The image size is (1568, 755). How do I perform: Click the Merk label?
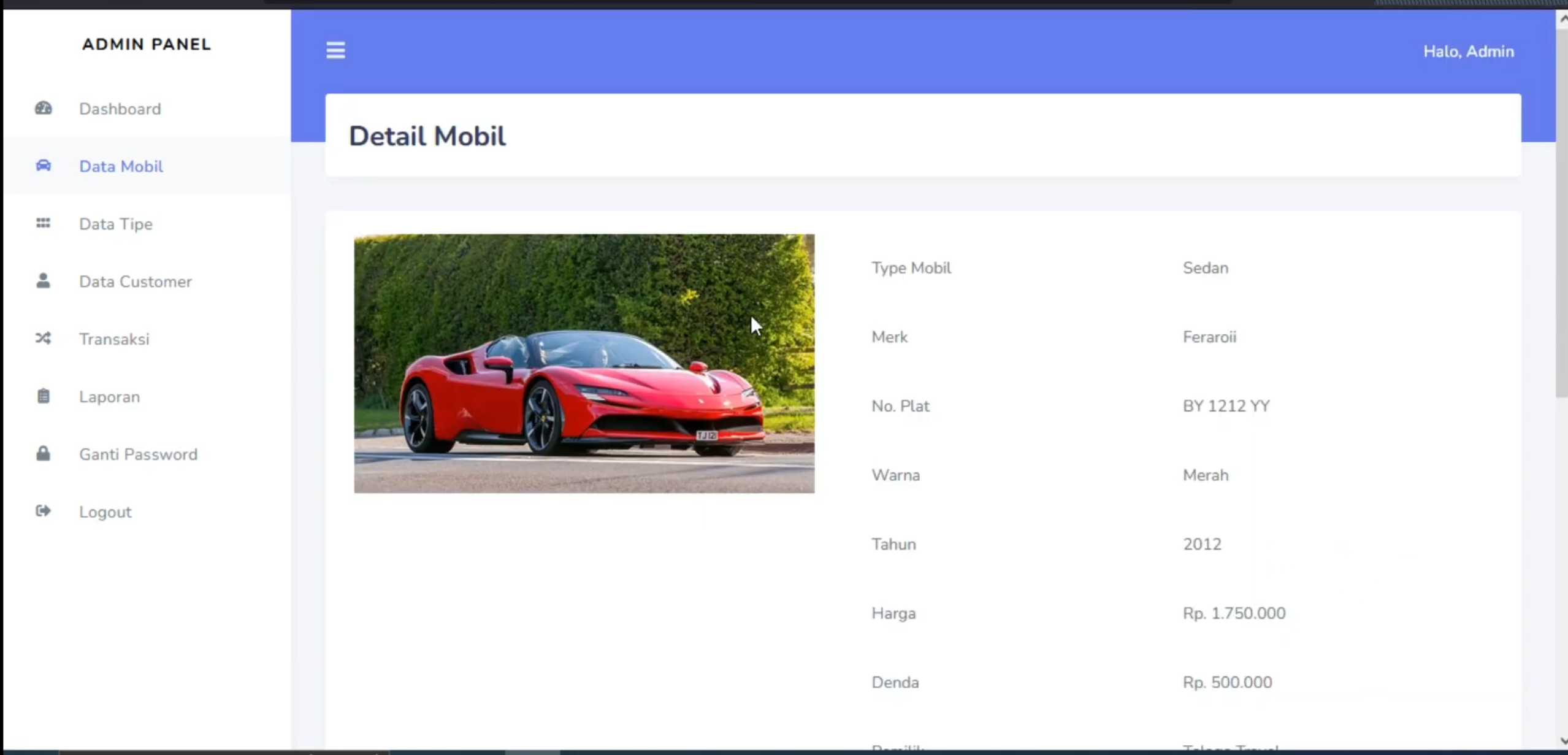pos(890,337)
